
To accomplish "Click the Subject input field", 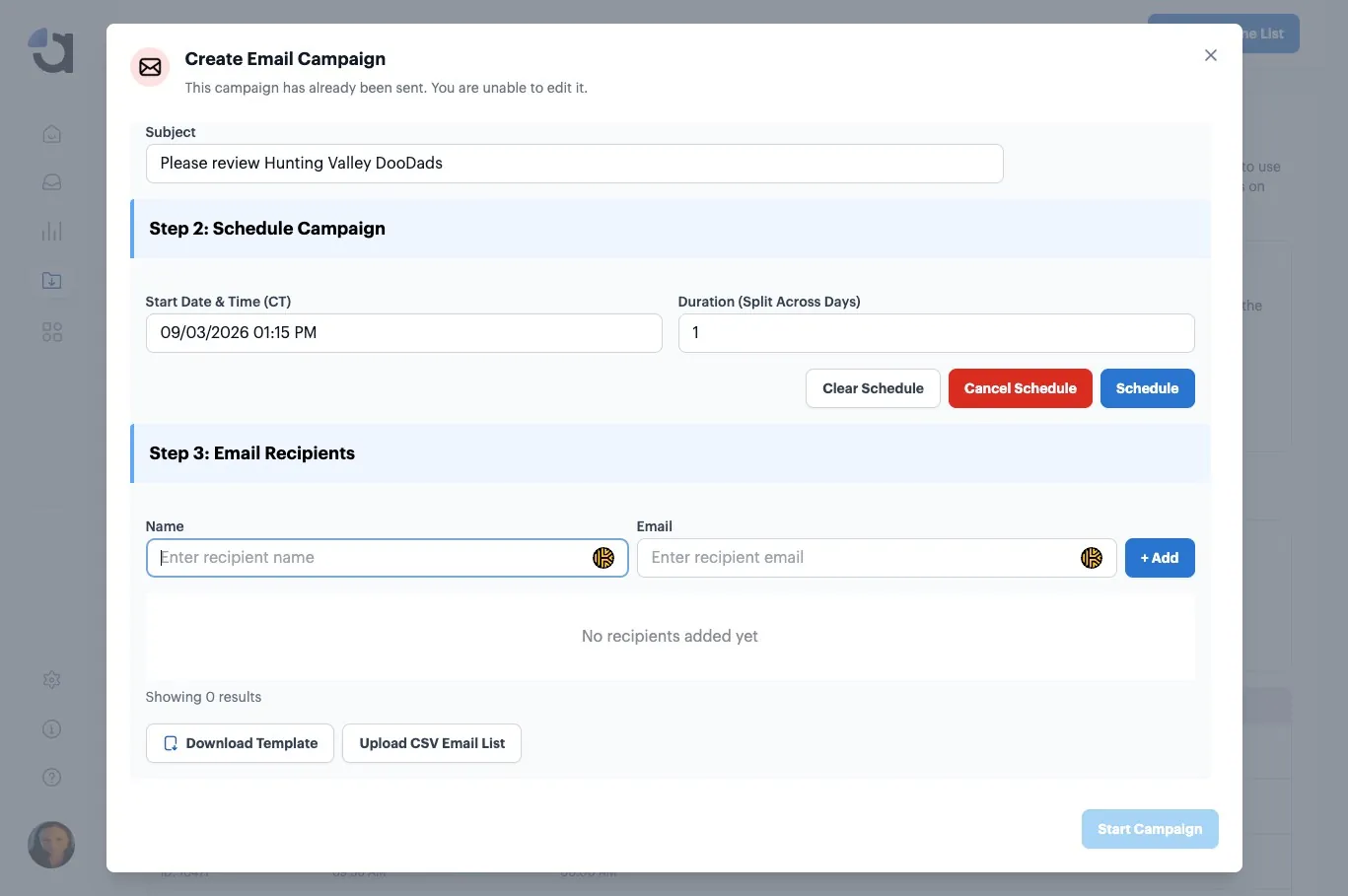I will coord(574,164).
